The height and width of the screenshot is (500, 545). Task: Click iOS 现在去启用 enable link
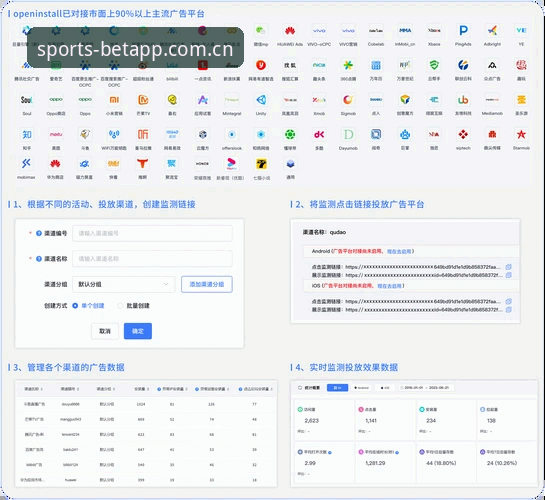pyautogui.click(x=389, y=286)
